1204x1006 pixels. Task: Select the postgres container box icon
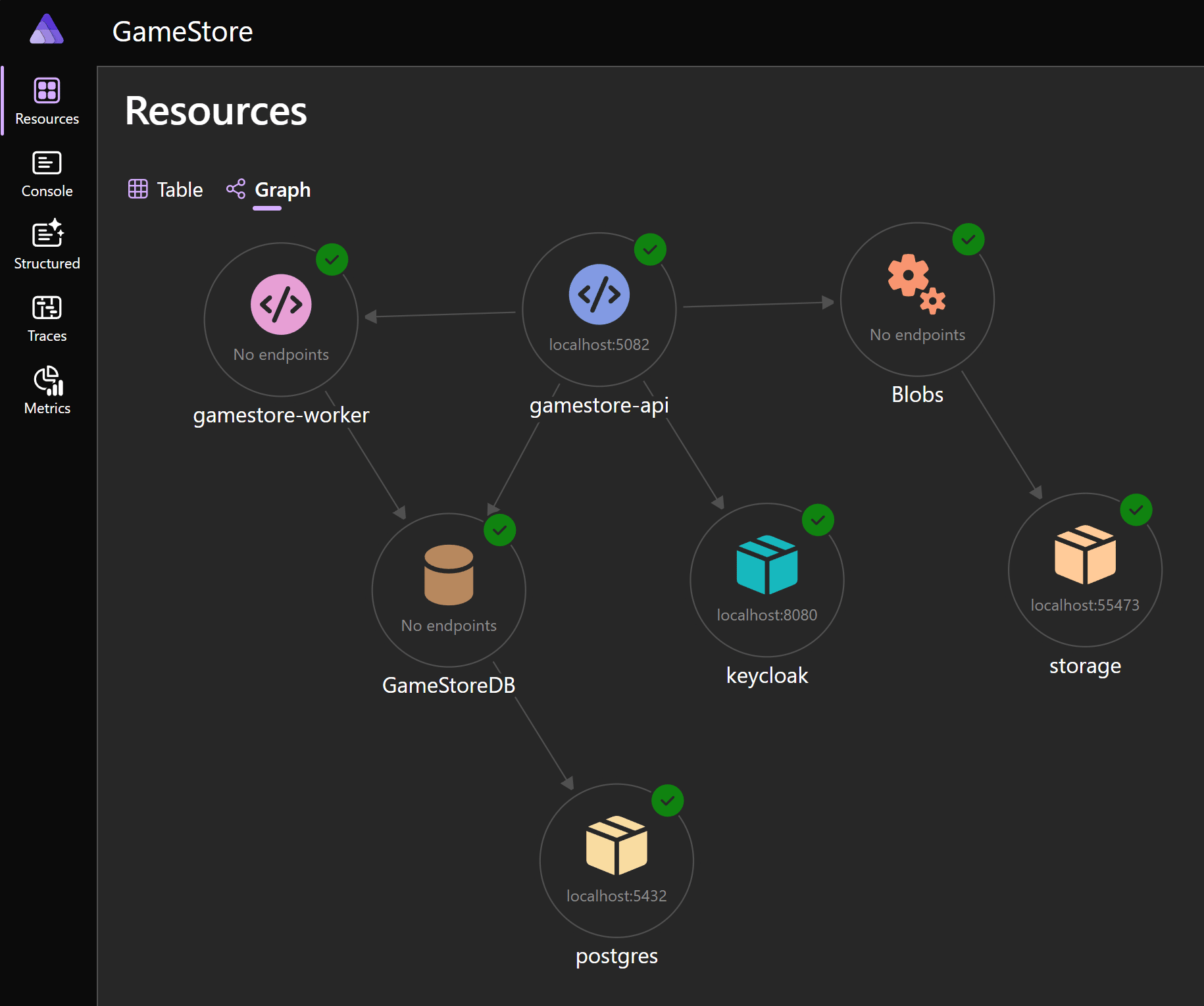tap(616, 845)
